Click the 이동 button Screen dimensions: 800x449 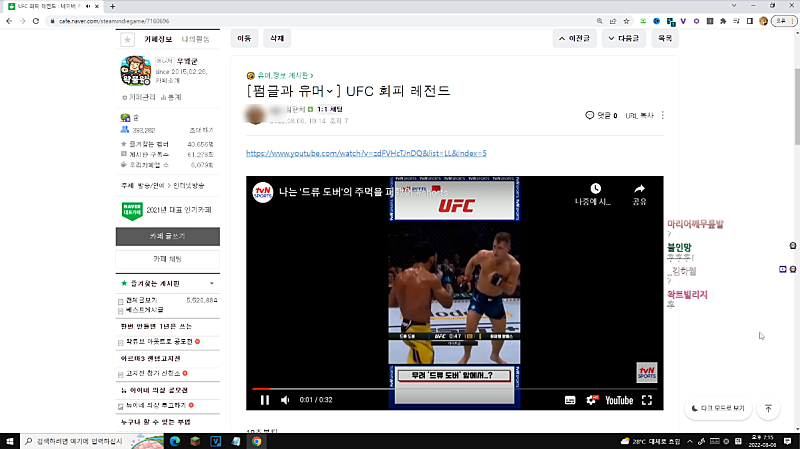click(244, 38)
